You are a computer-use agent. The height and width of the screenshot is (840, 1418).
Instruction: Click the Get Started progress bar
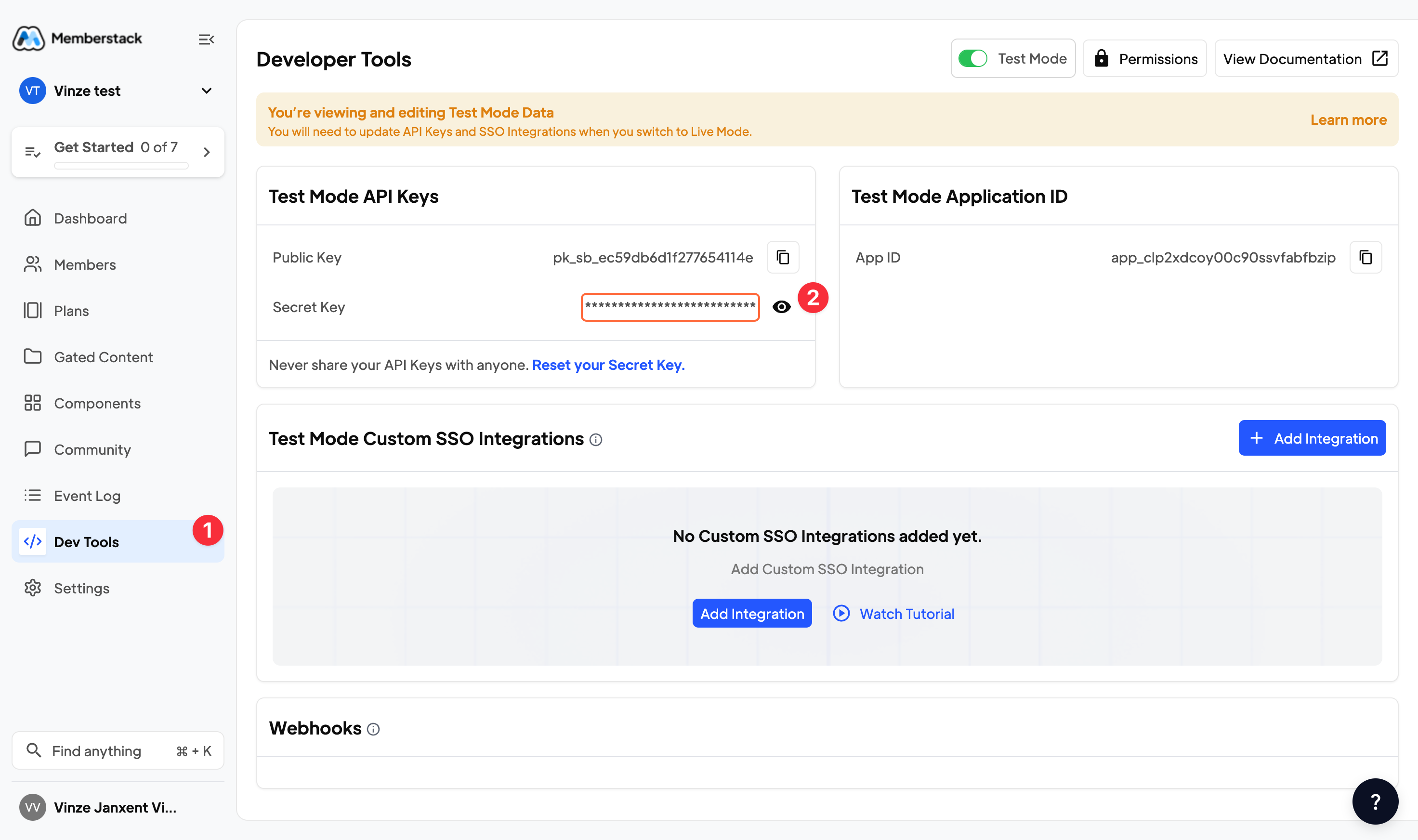121,166
